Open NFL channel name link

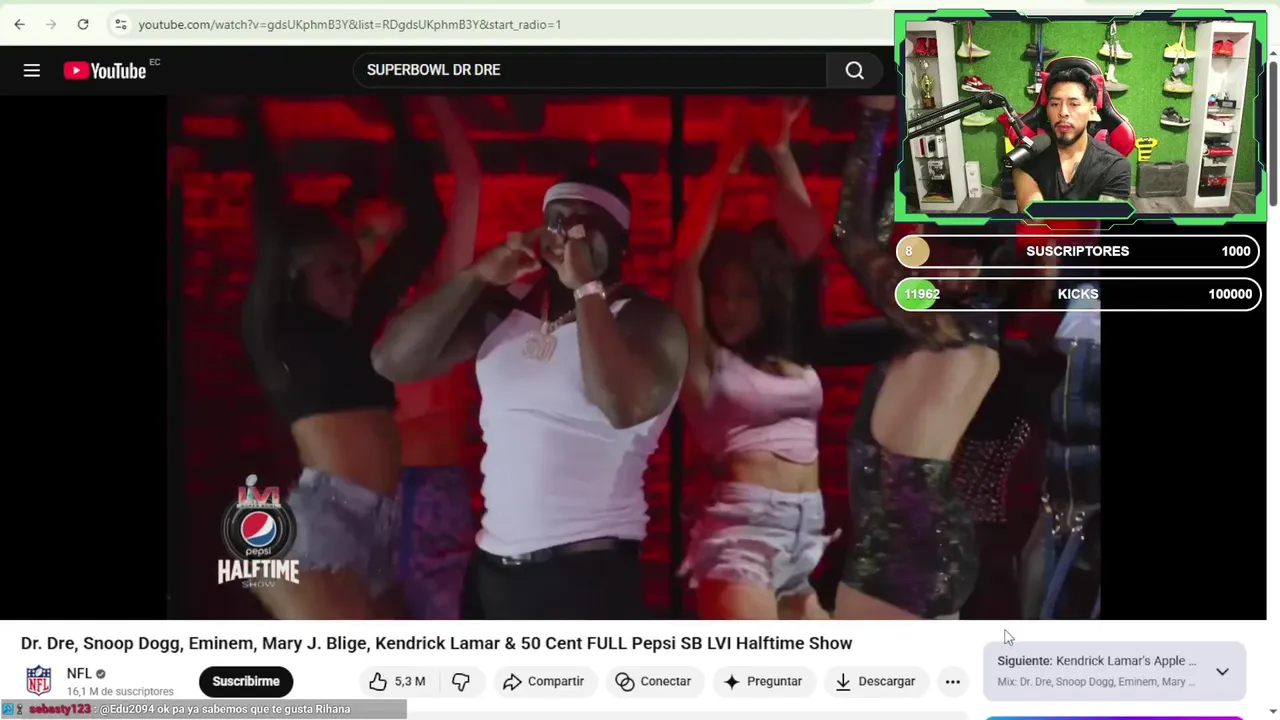(x=79, y=674)
